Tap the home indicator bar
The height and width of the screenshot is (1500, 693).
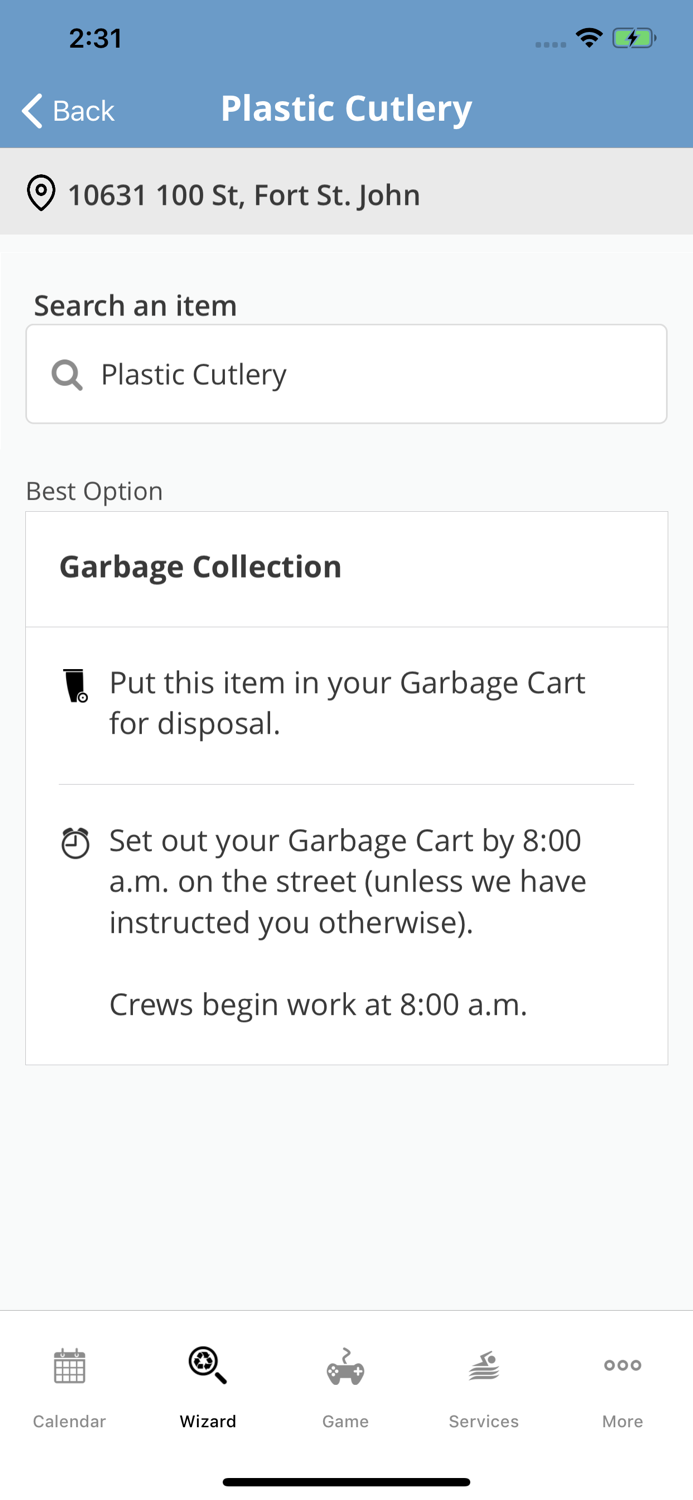pos(346,1481)
